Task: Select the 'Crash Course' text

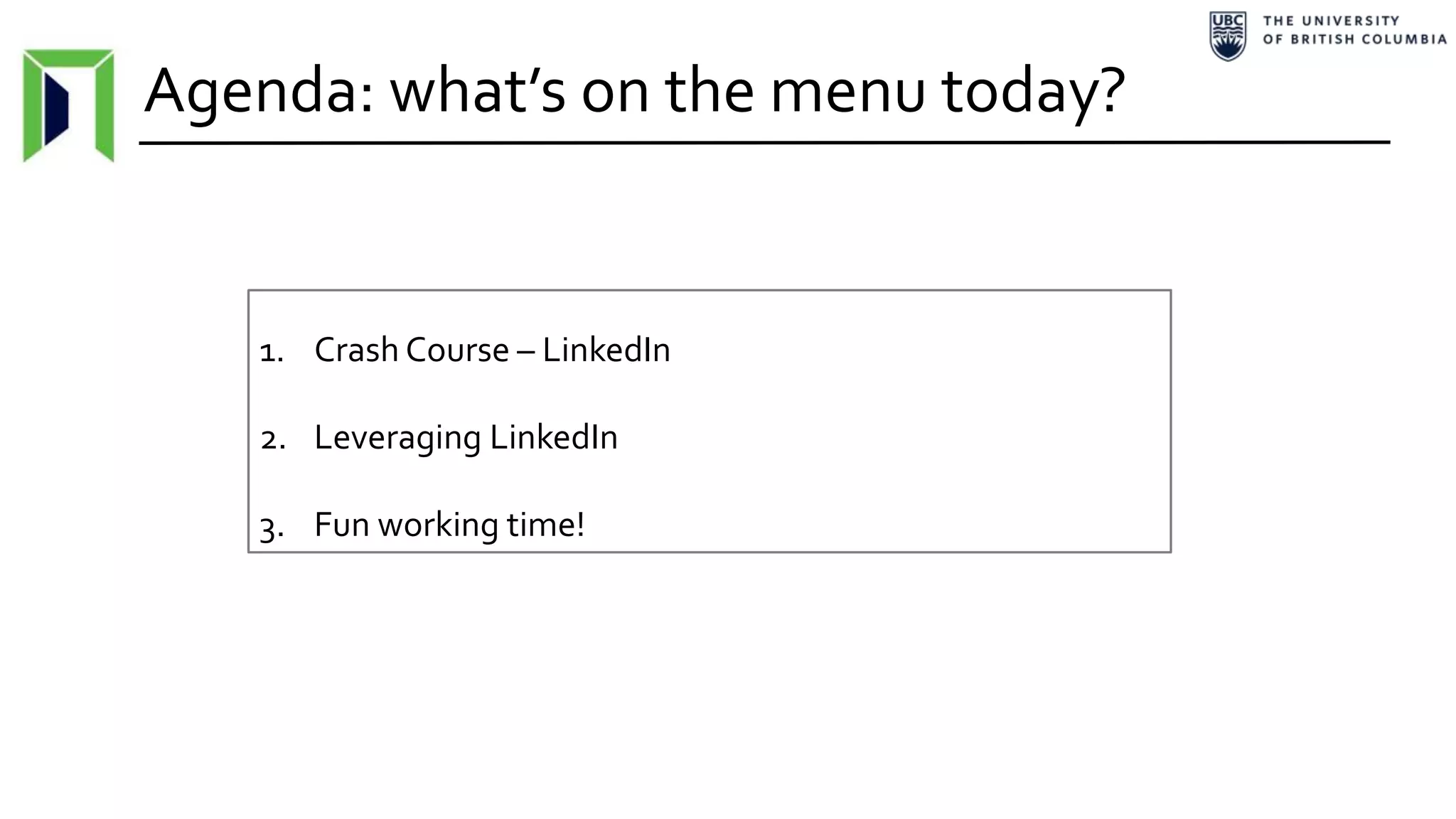Action: (412, 350)
